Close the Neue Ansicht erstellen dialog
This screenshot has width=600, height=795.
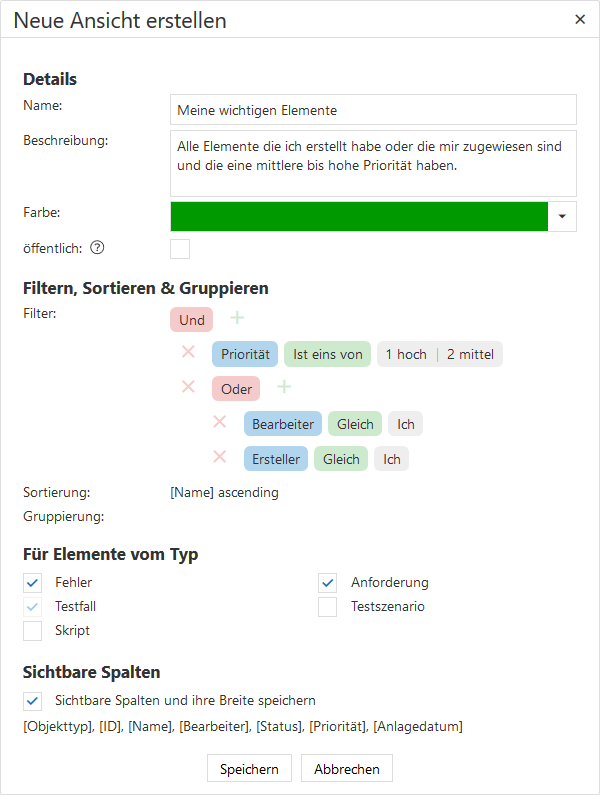[x=580, y=19]
